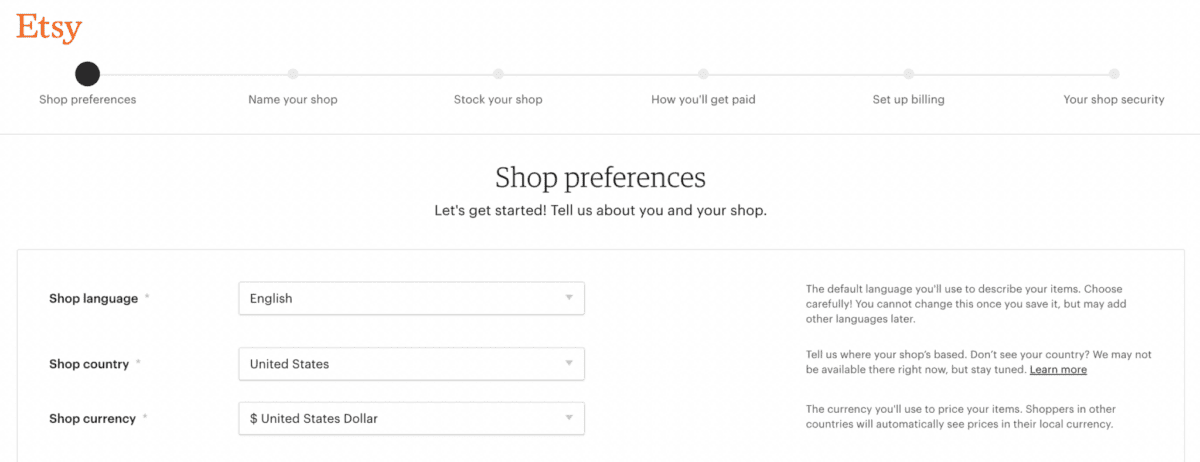Open the Learn more link

(x=1058, y=370)
